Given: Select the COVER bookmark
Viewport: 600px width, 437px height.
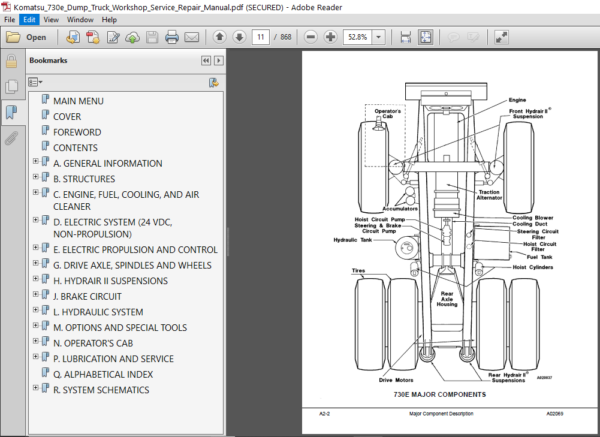Looking at the screenshot, I should (67, 117).
